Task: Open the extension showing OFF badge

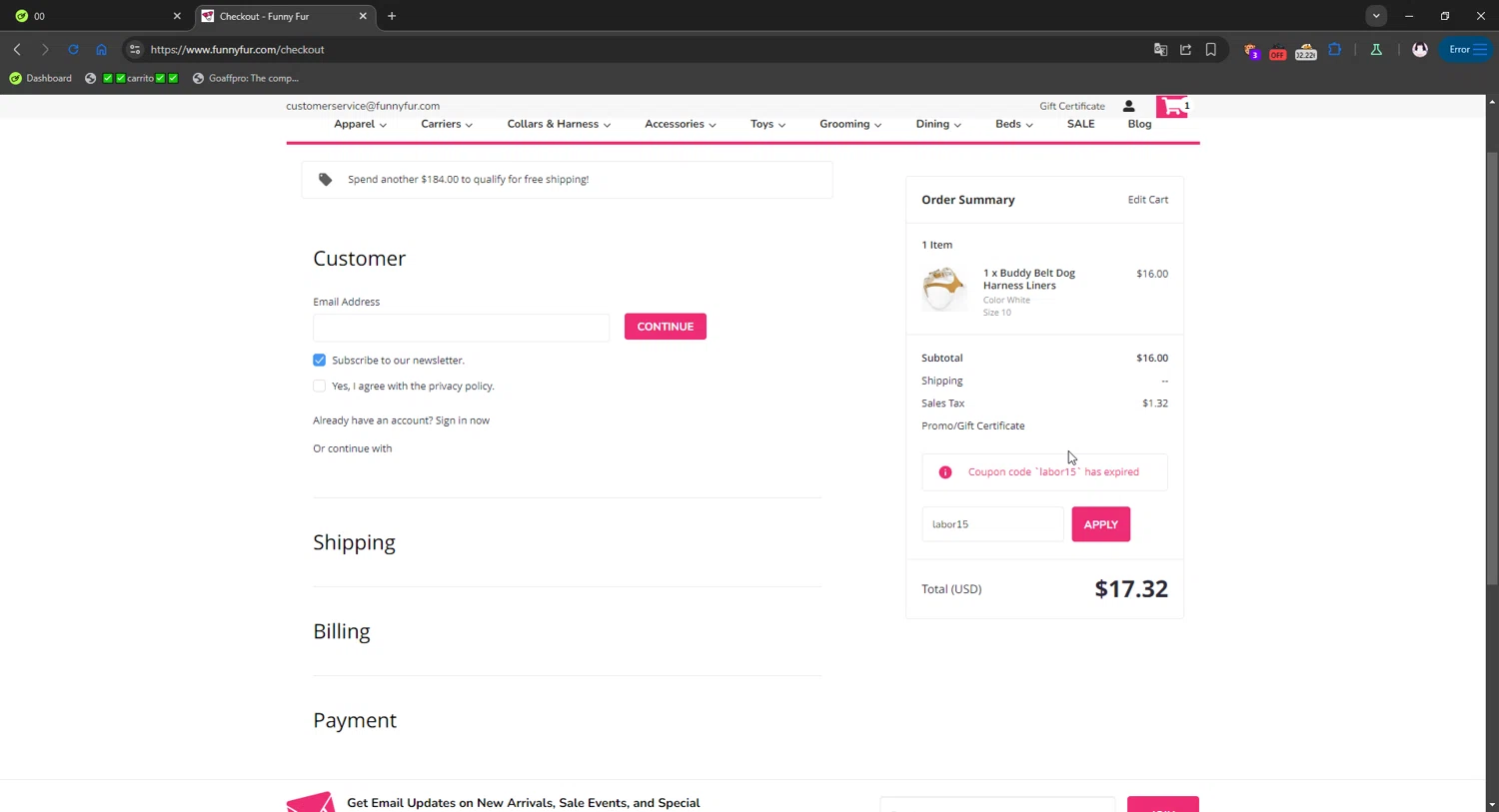Action: point(1277,50)
